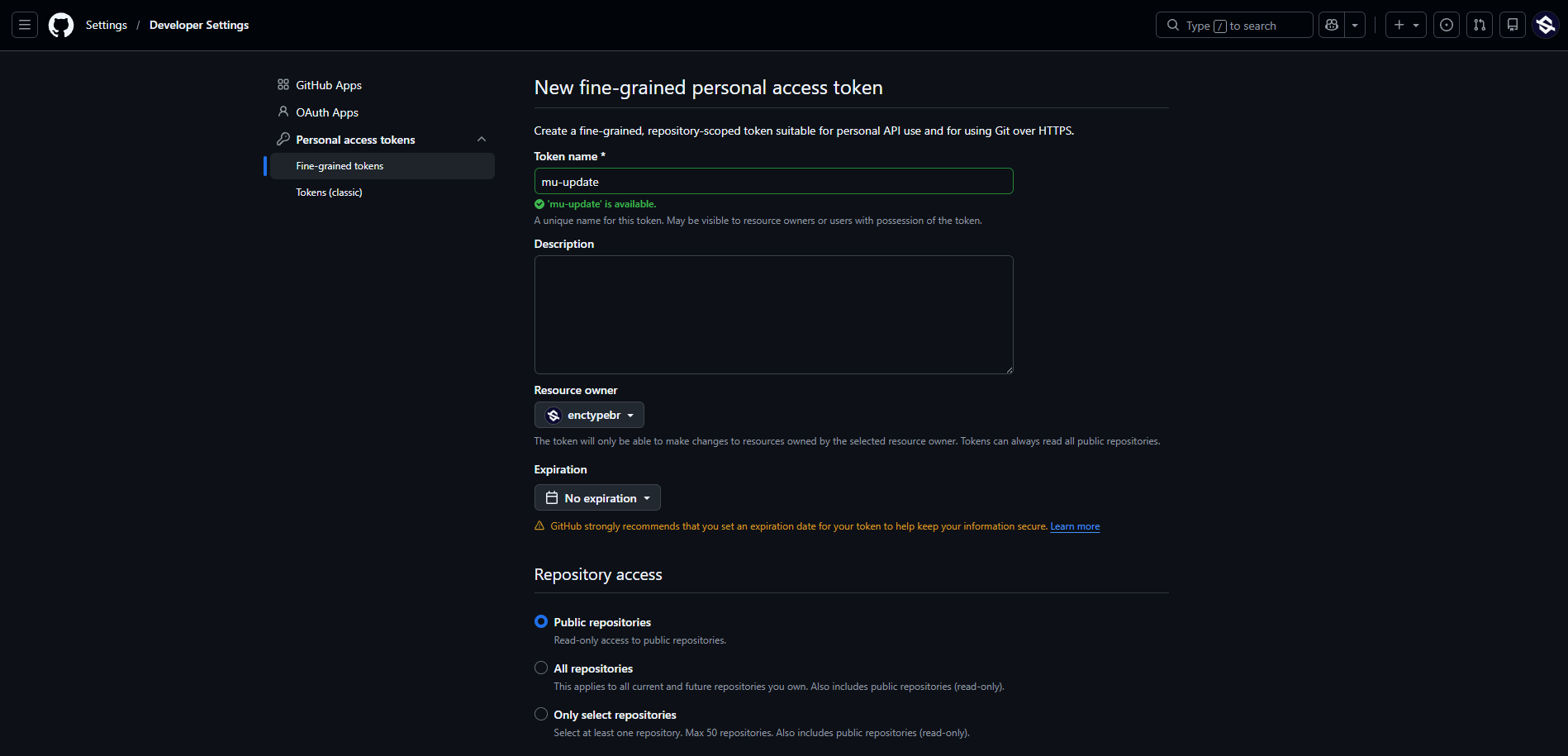Click the 'GitHub strongly recommends' expiration warning text
Viewport: 1568px width, 756px height.
(799, 526)
